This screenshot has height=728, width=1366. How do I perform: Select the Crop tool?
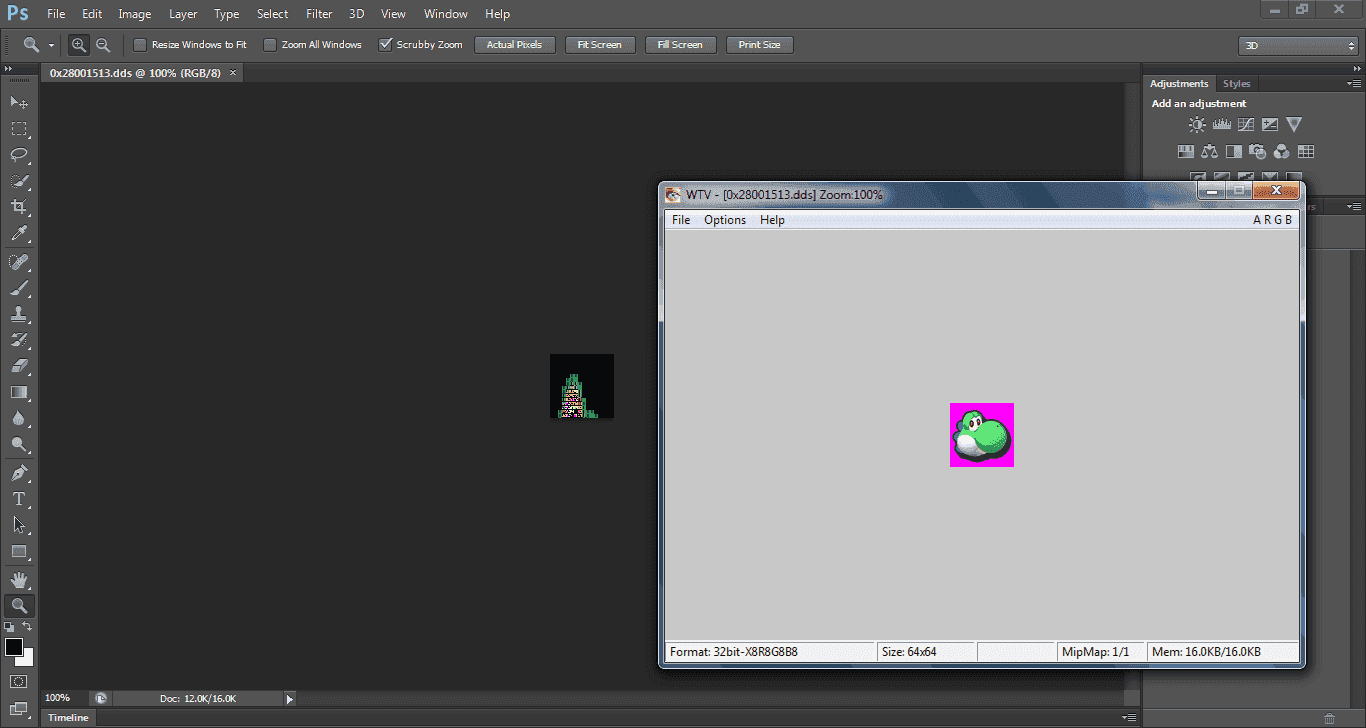click(x=19, y=207)
